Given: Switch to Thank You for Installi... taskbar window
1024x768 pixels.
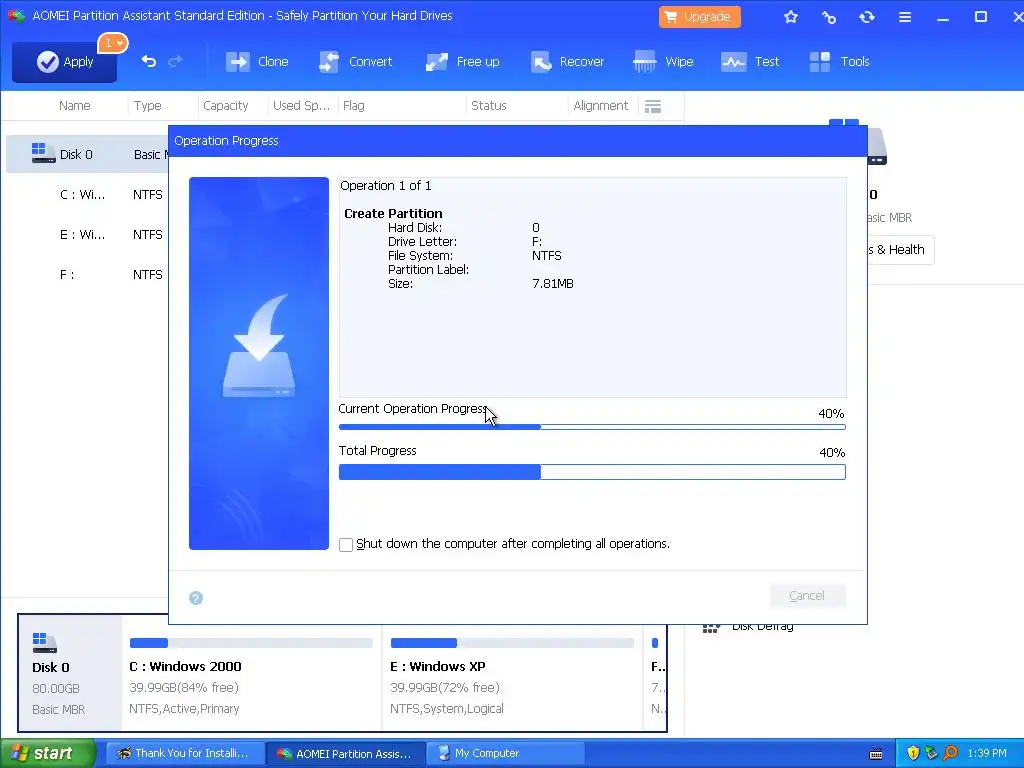Looking at the screenshot, I should point(185,754).
